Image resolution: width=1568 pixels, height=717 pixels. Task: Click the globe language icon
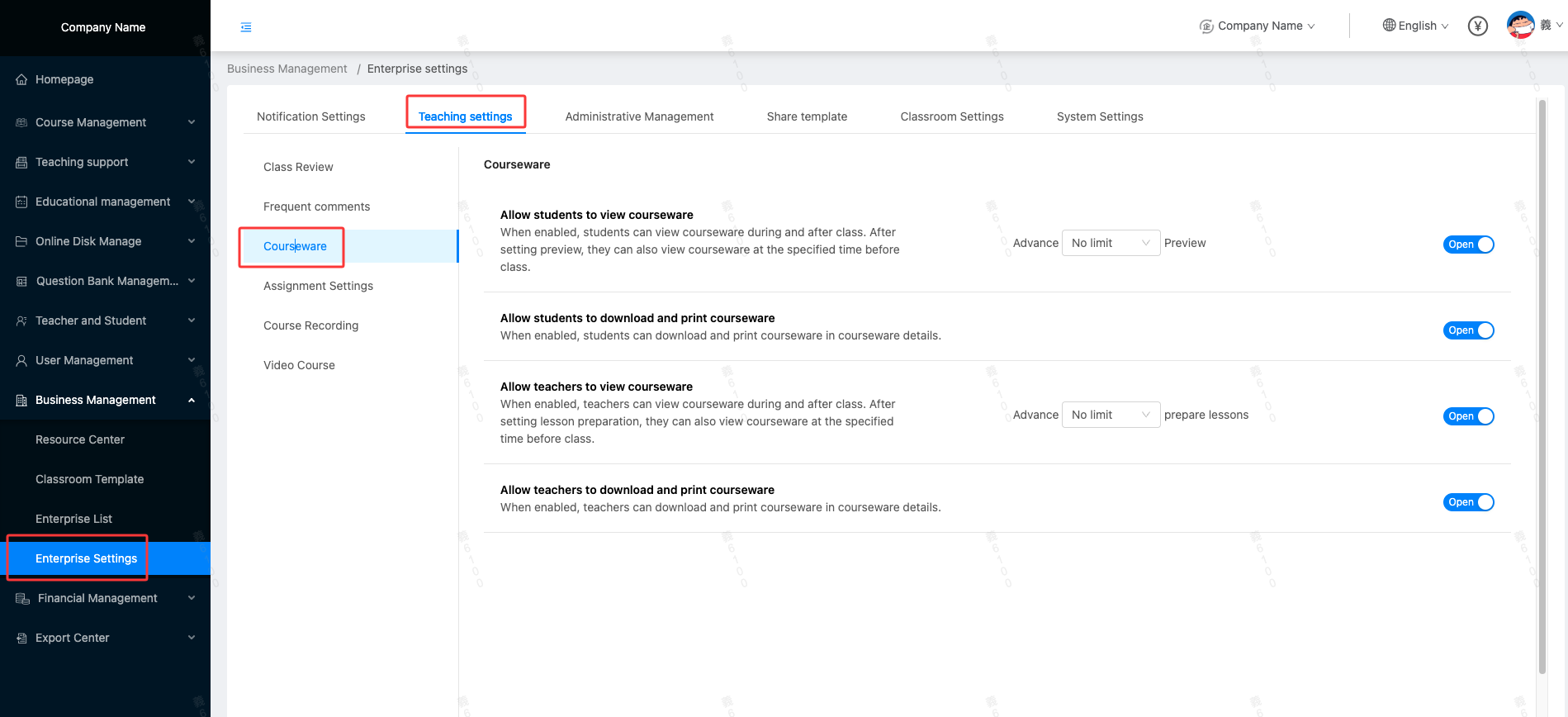click(x=1389, y=26)
